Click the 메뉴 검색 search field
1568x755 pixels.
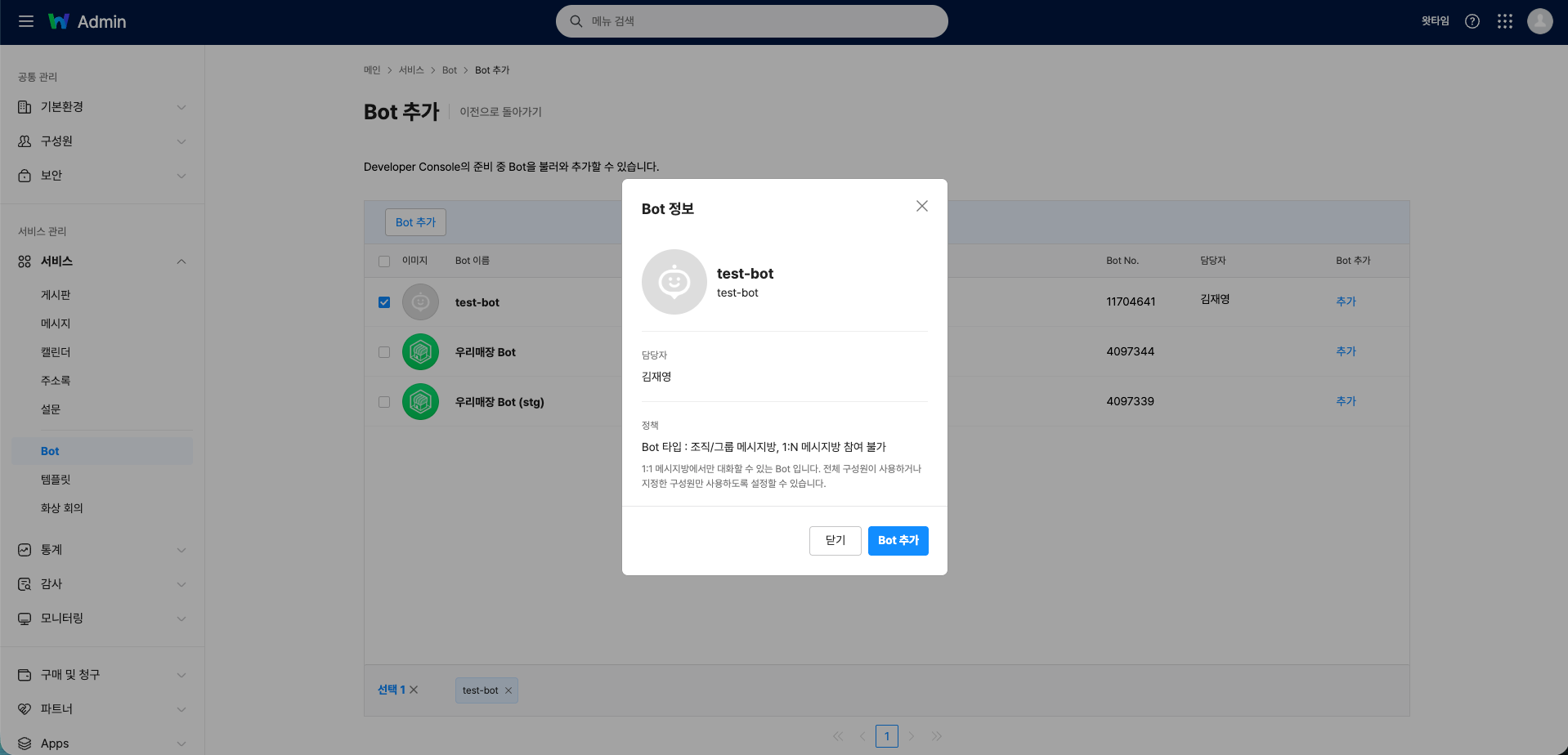(752, 21)
